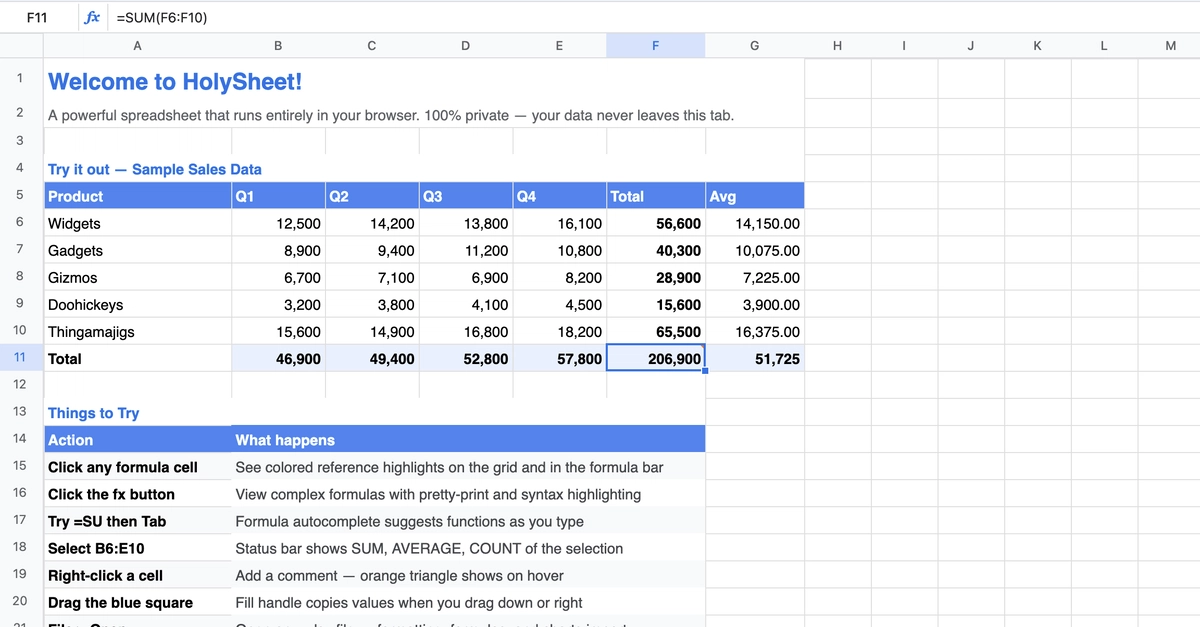Select column E header
The height and width of the screenshot is (627, 1200).
click(559, 45)
